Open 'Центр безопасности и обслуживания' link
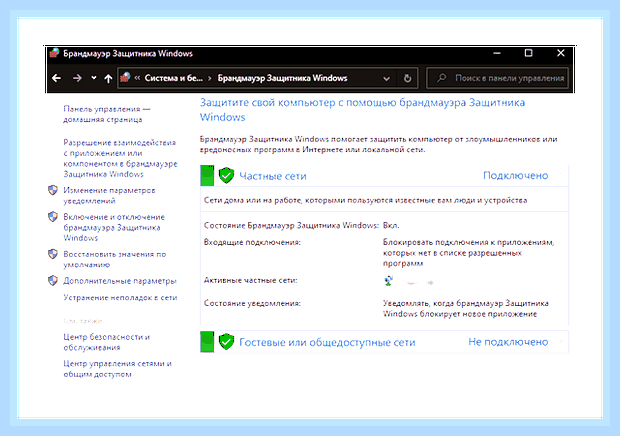The image size is (620, 436). (107, 342)
